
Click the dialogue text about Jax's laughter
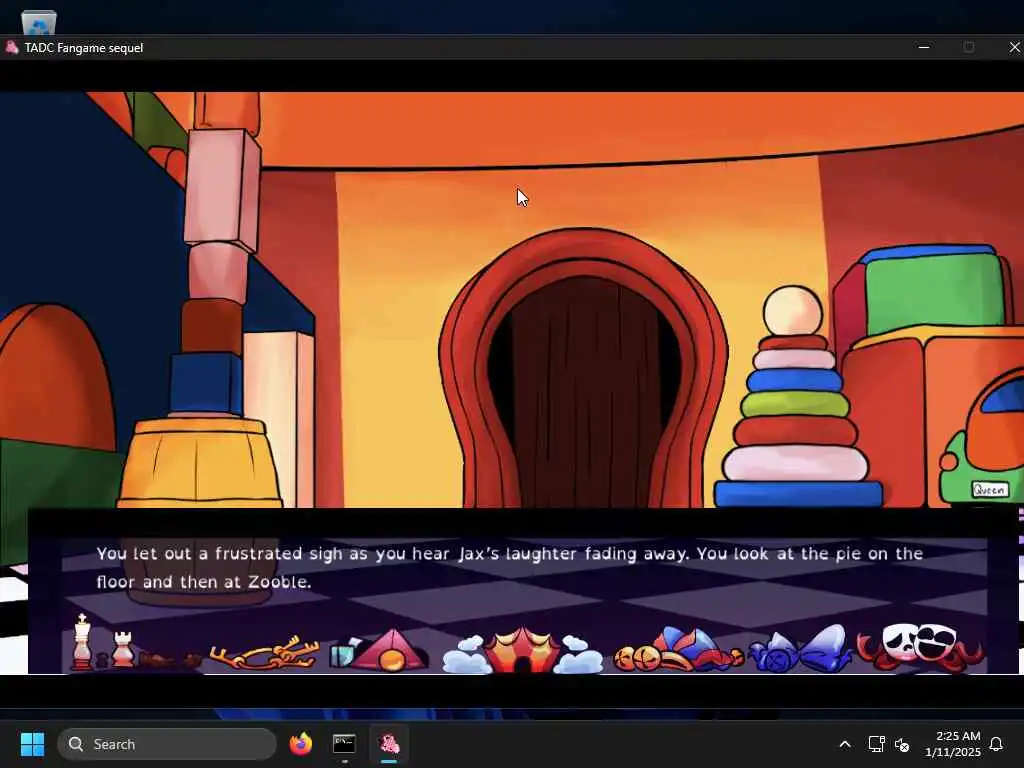509,568
